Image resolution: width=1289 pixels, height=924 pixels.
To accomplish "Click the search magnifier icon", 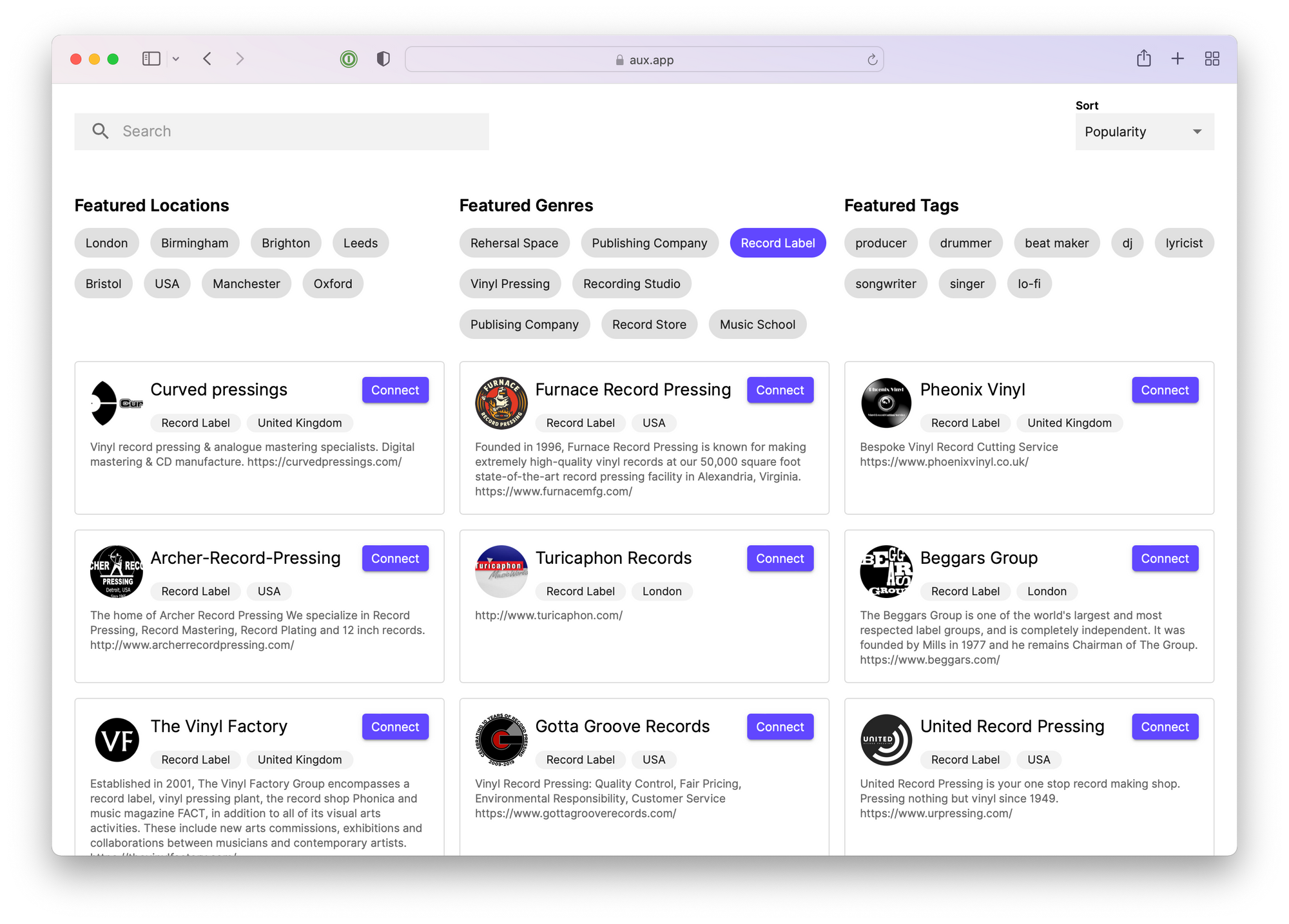I will [x=101, y=131].
